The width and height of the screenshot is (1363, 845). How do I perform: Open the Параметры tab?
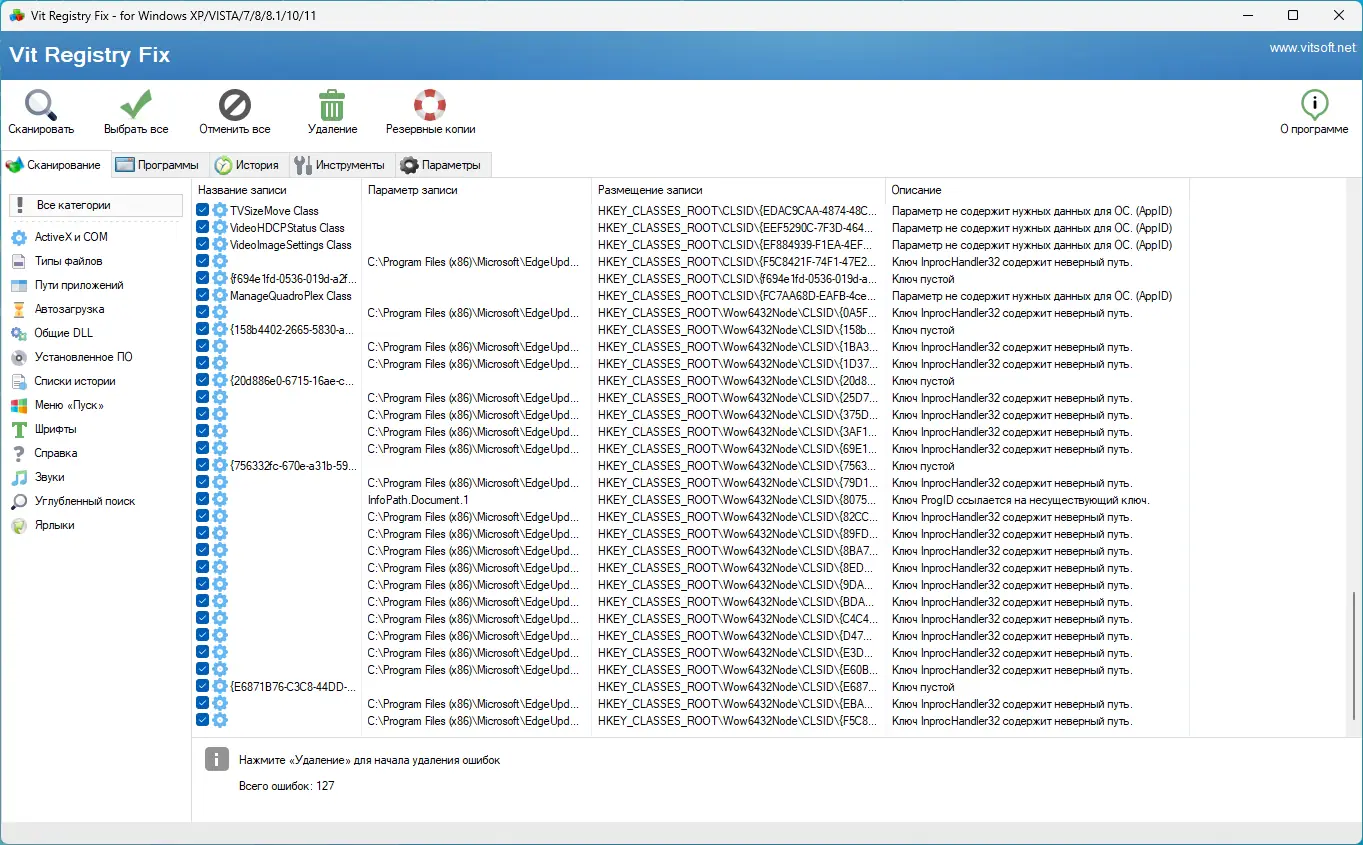[x=440, y=164]
